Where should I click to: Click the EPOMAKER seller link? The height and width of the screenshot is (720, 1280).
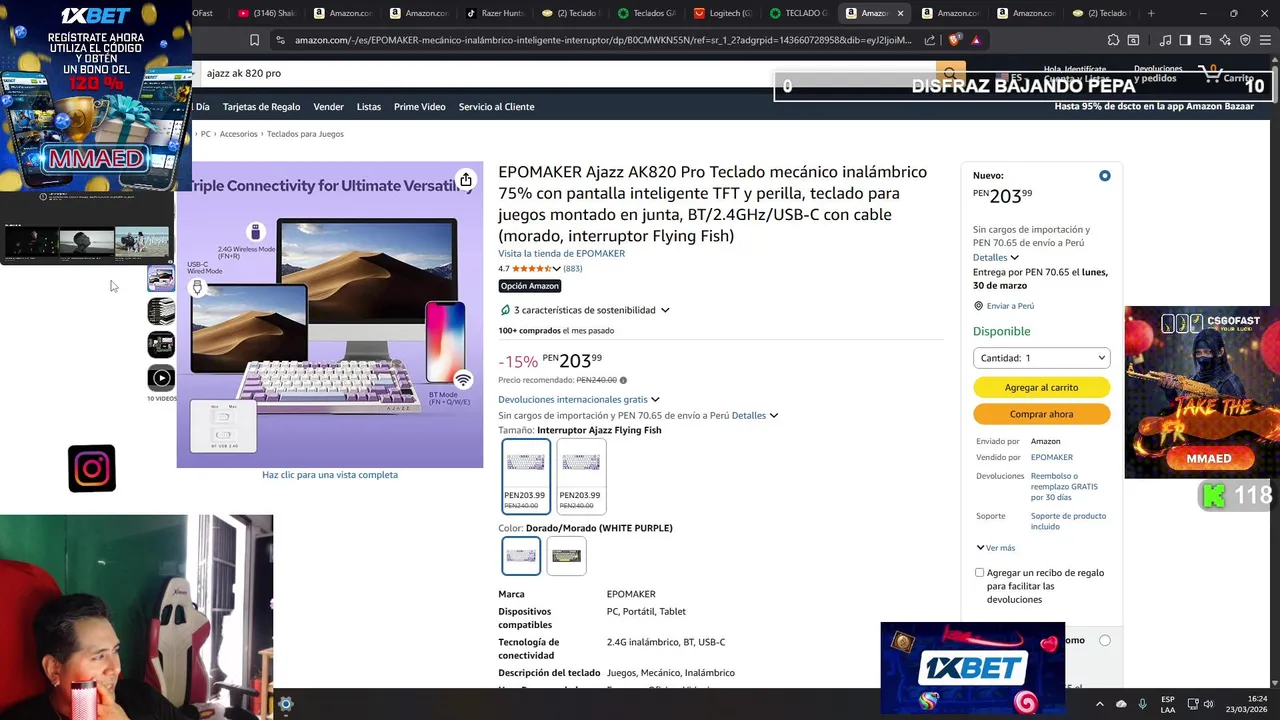[x=1052, y=457]
